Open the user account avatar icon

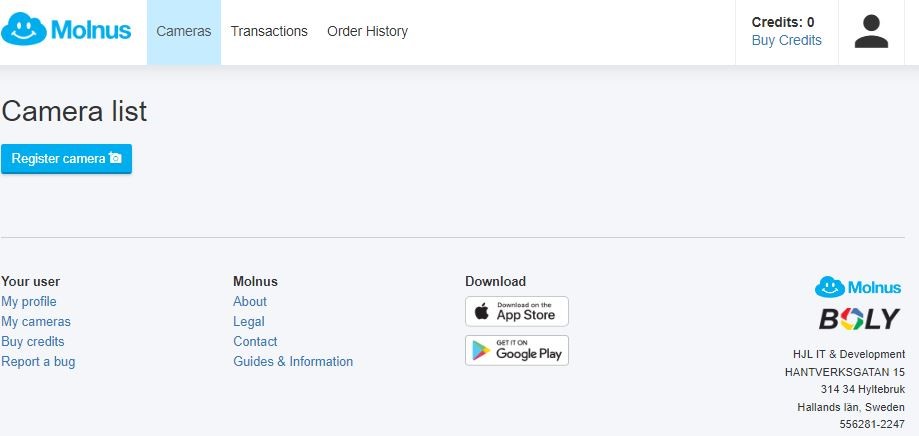click(x=871, y=32)
